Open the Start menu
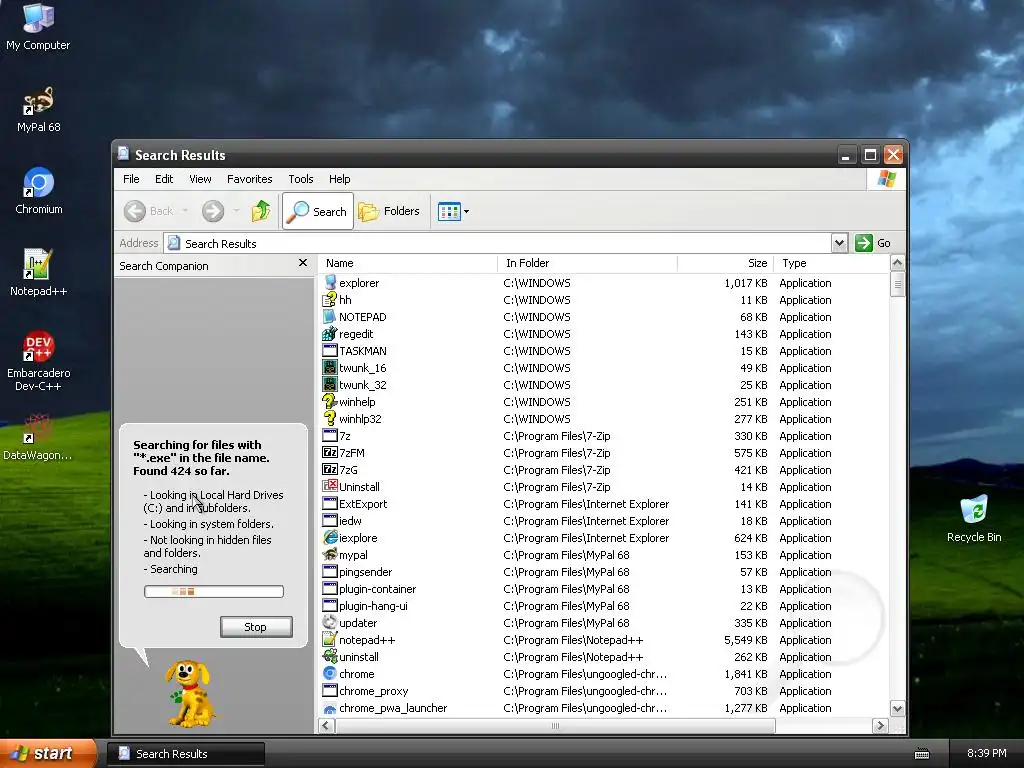Screen dimensions: 1024x768 point(47,753)
